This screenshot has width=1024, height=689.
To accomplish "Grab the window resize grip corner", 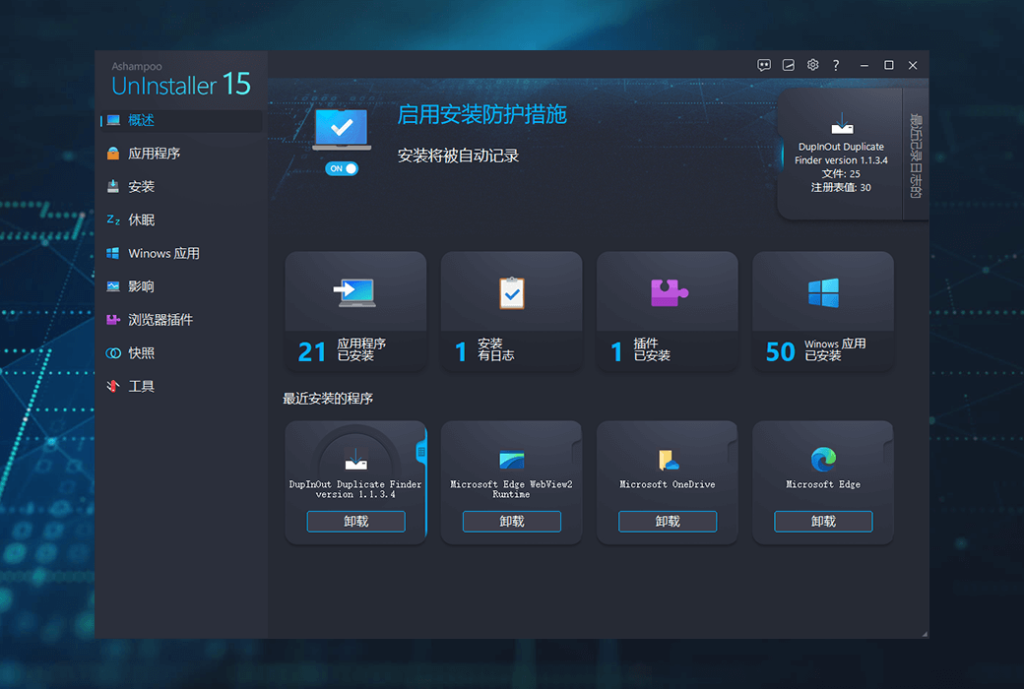I will click(924, 633).
